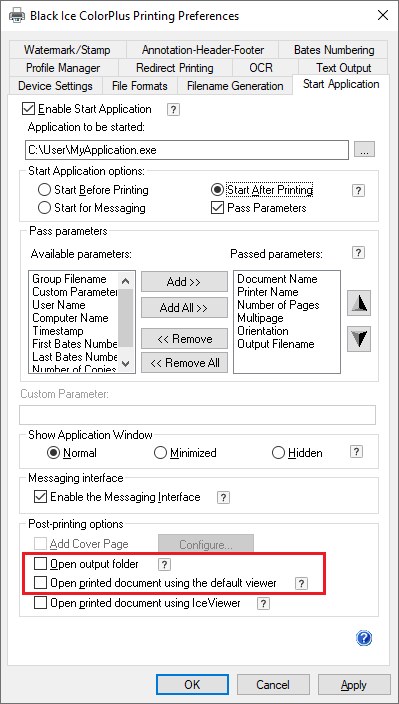Enable the Open output folder checkbox
Viewport: 399px width, 704px height.
pyautogui.click(x=41, y=563)
